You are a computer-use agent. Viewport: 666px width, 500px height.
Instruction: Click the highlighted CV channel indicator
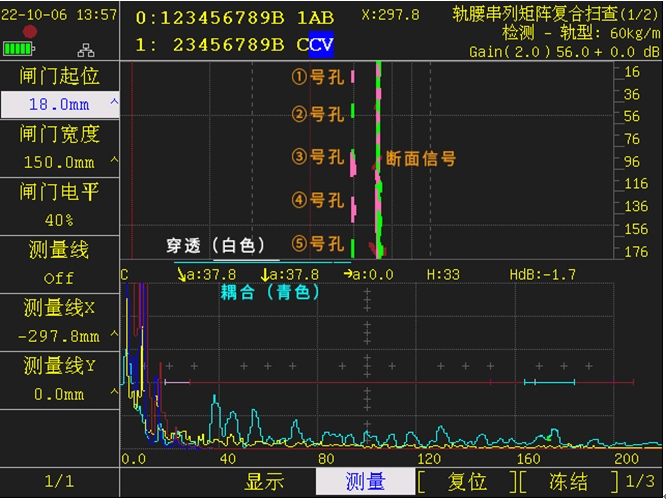(x=321, y=45)
